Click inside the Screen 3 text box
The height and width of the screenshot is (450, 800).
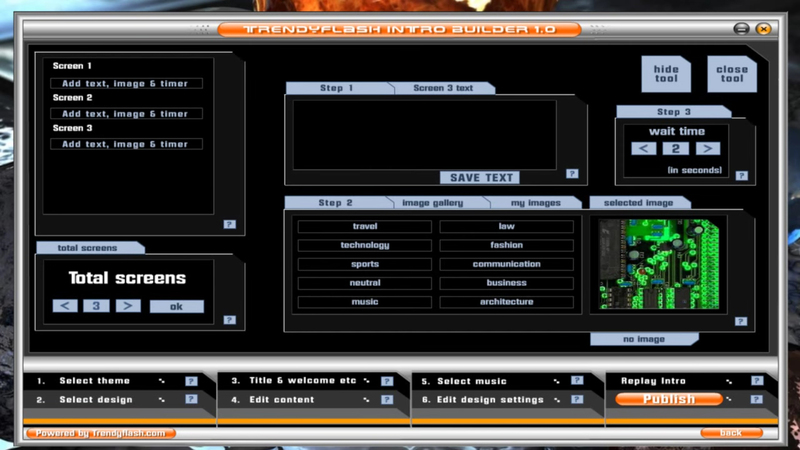(424, 135)
